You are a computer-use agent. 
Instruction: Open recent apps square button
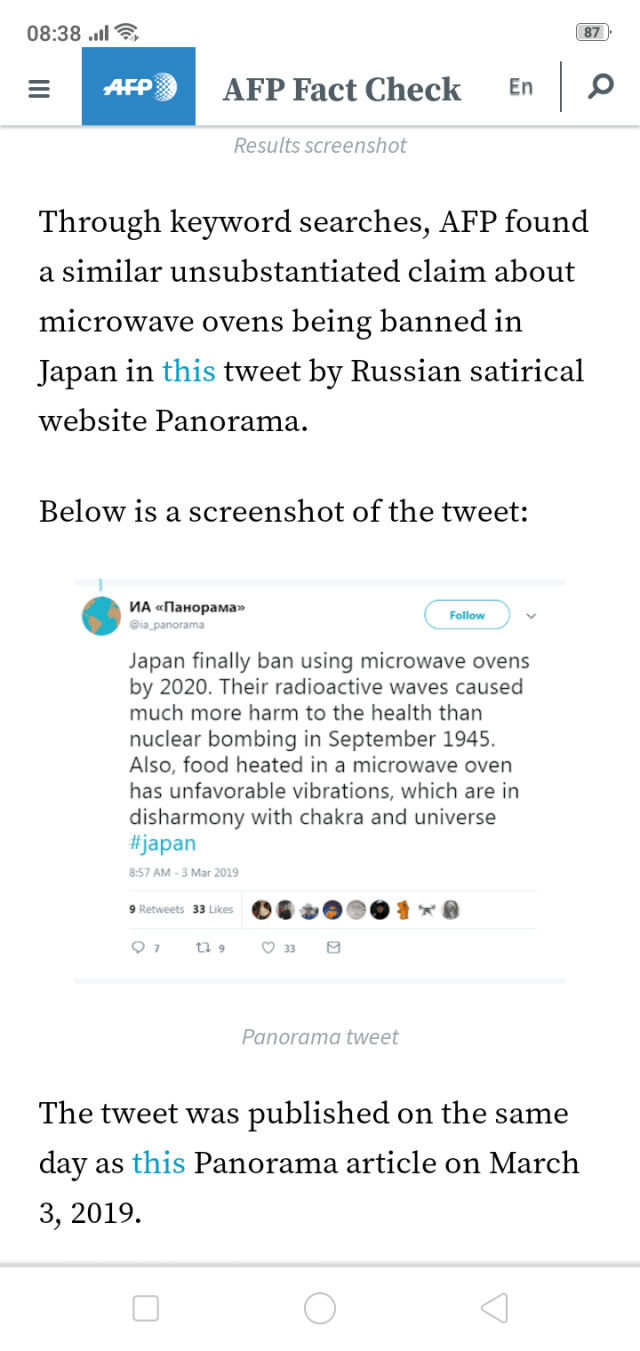click(x=146, y=1308)
